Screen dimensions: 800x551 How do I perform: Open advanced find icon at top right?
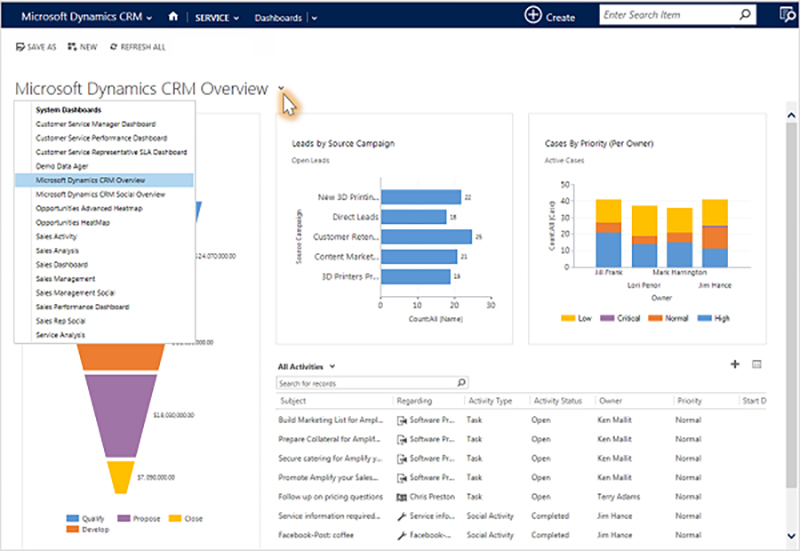pyautogui.click(x=786, y=16)
